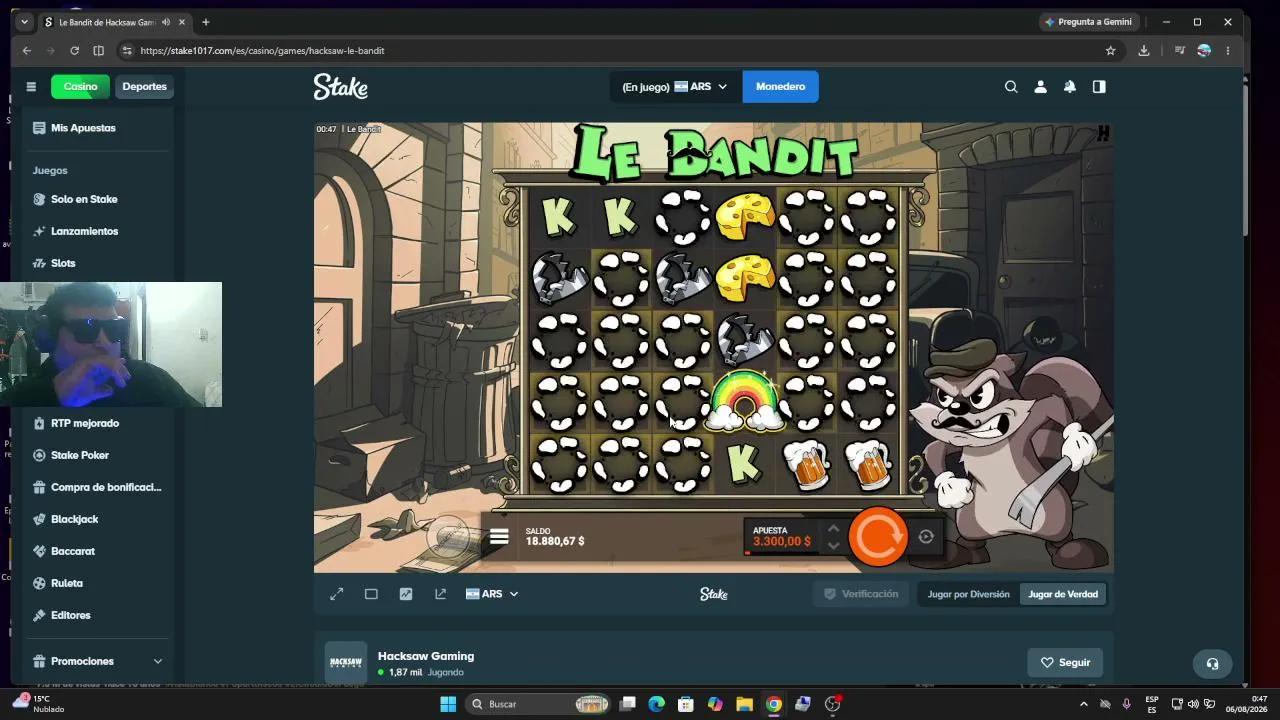Image resolution: width=1280 pixels, height=720 pixels.
Task: Open the Chrome profile avatar
Action: coord(1204,51)
